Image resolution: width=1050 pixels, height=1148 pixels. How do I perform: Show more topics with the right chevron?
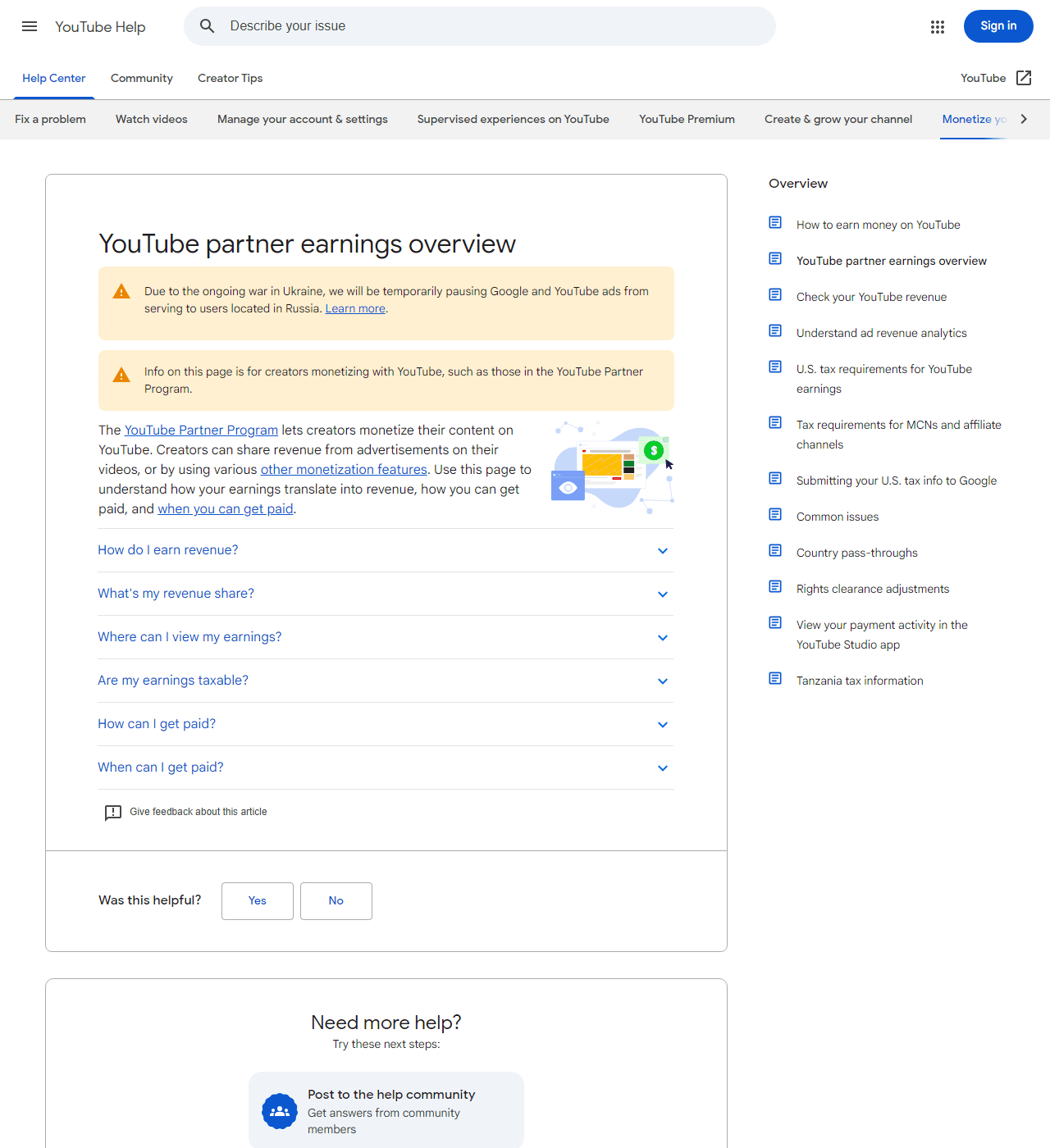pyautogui.click(x=1024, y=119)
